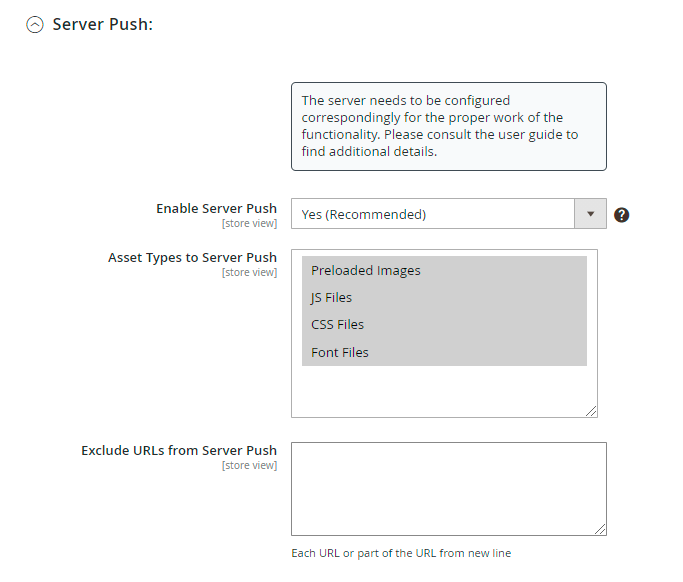
Task: Click the asset types list resize handle
Action: click(x=592, y=411)
